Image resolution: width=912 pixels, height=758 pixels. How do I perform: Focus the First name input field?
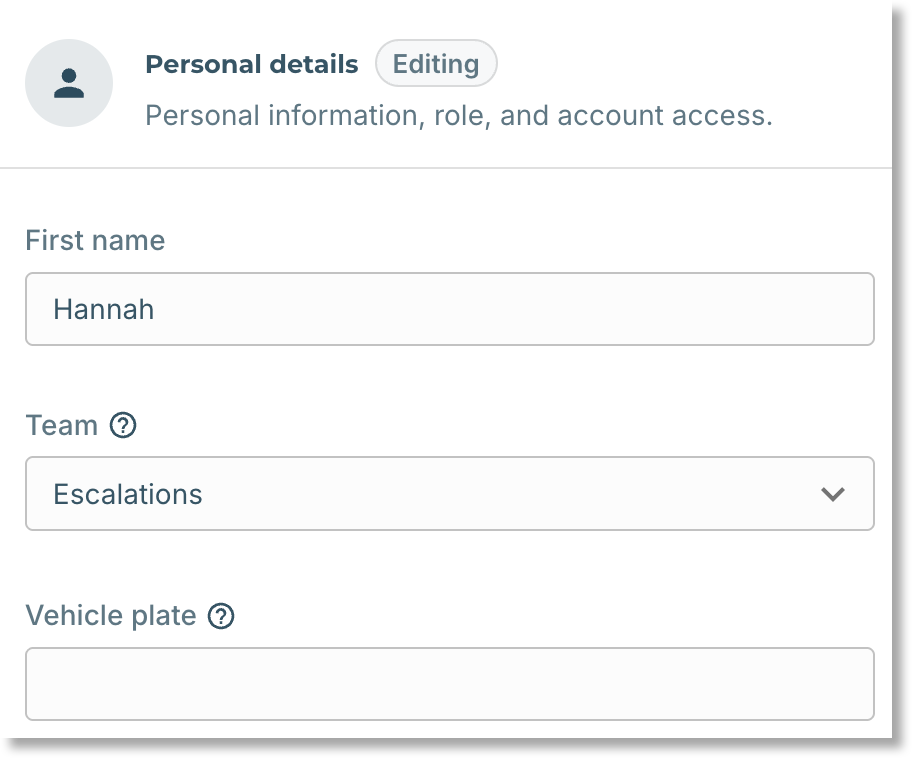[450, 309]
